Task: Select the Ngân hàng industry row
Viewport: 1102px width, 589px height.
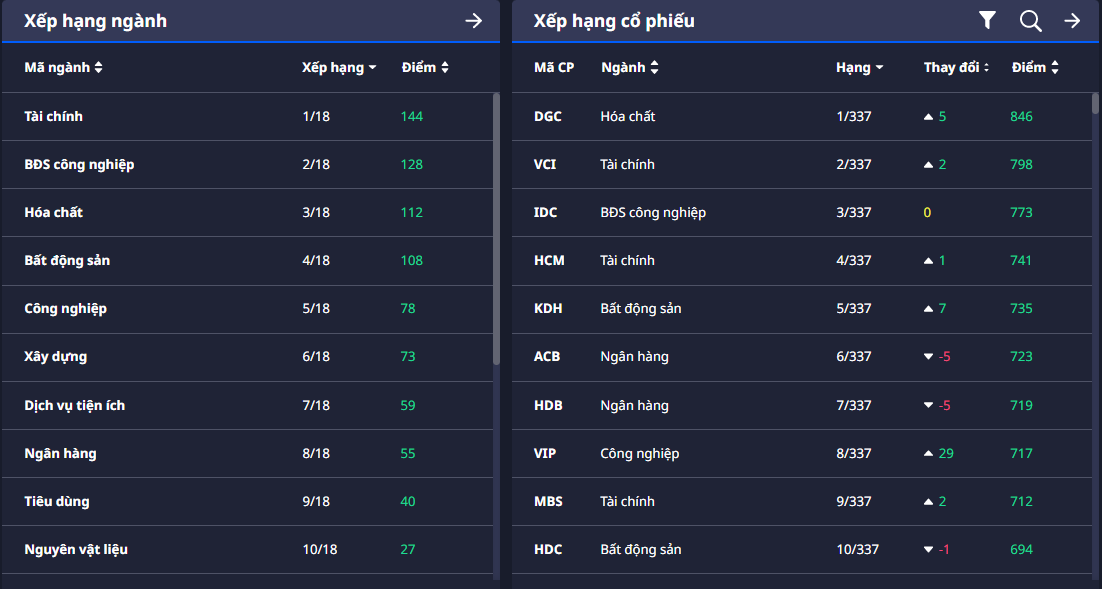Action: 60,453
